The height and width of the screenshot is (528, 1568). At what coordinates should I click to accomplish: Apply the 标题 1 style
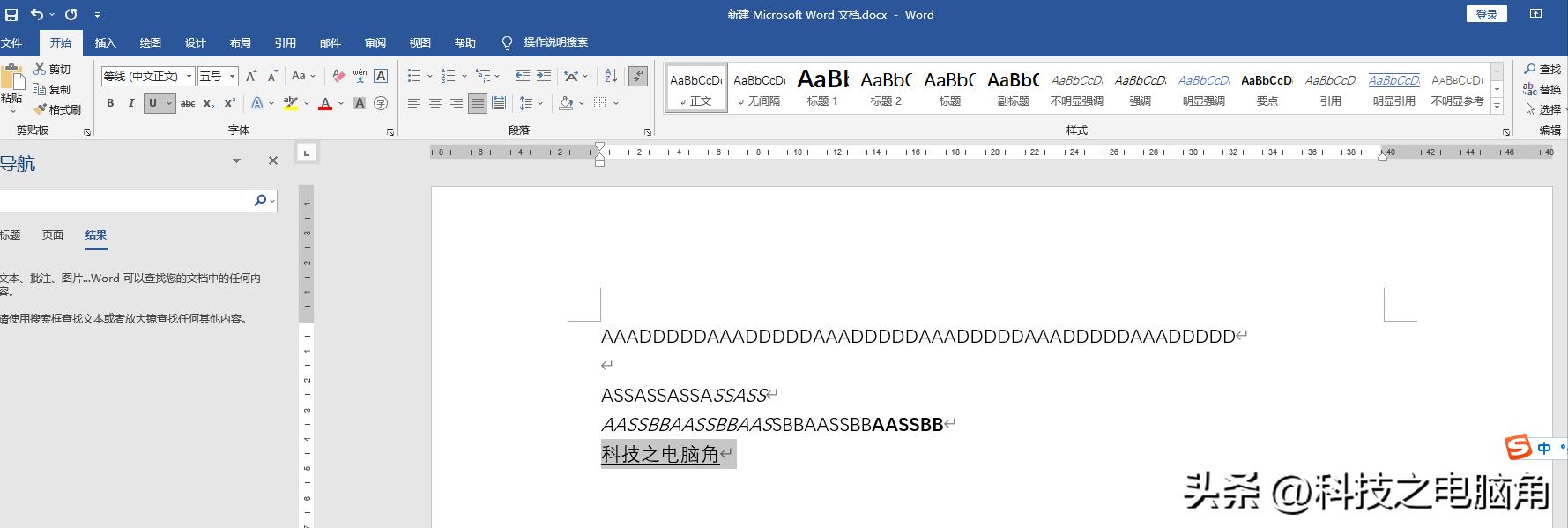click(822, 87)
